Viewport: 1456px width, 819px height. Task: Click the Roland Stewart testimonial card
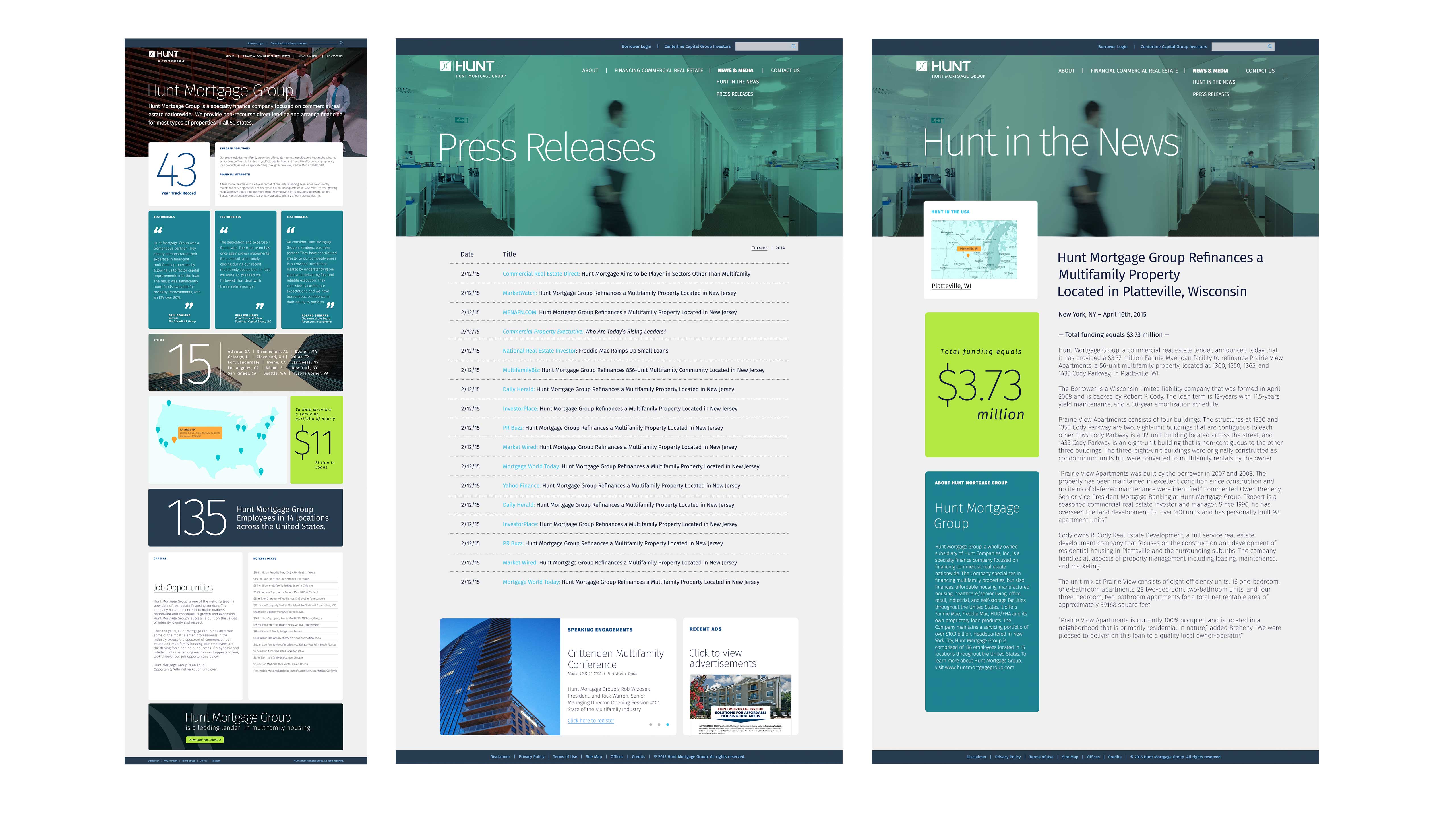pos(312,270)
